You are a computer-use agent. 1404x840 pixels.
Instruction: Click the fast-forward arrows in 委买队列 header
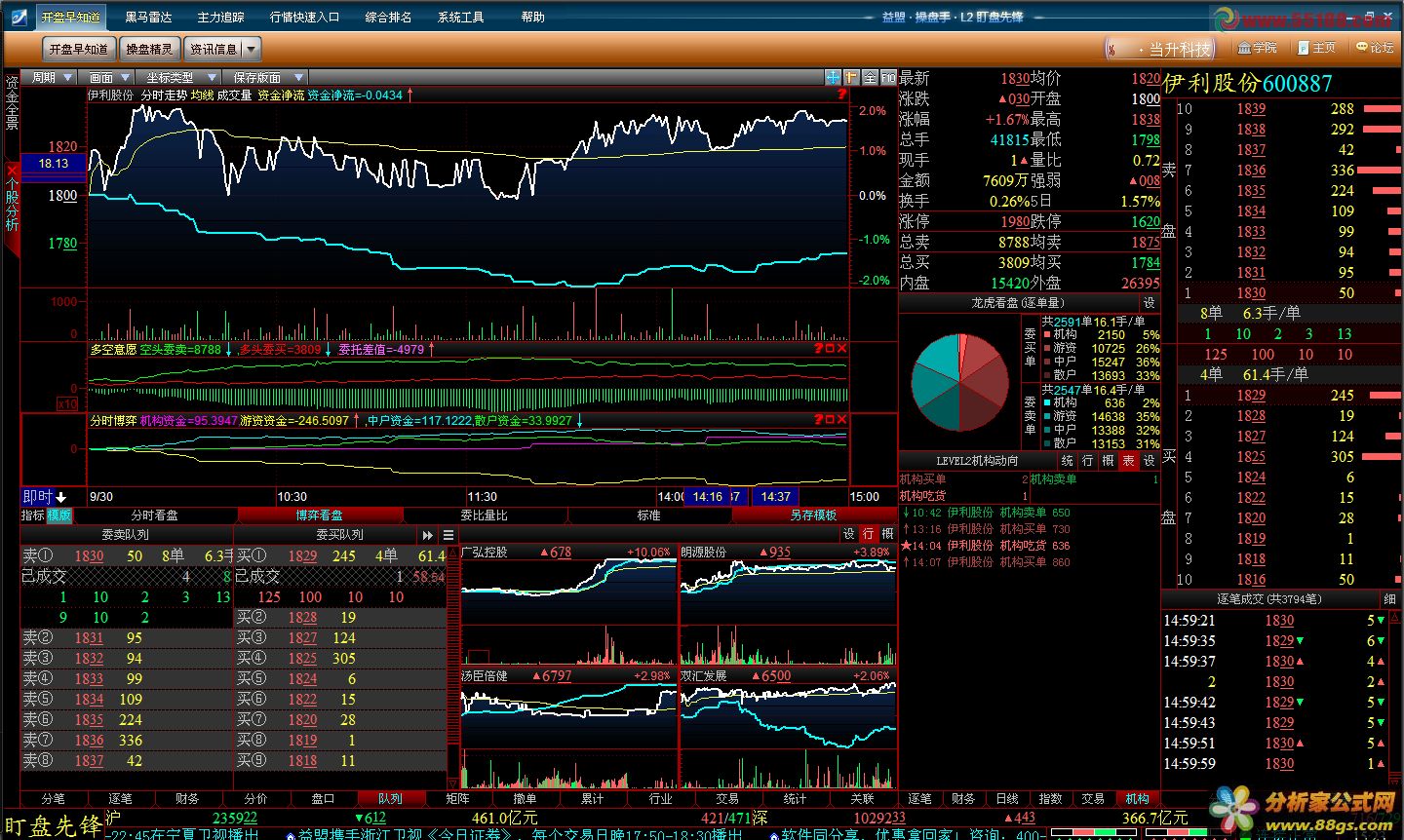pos(428,535)
